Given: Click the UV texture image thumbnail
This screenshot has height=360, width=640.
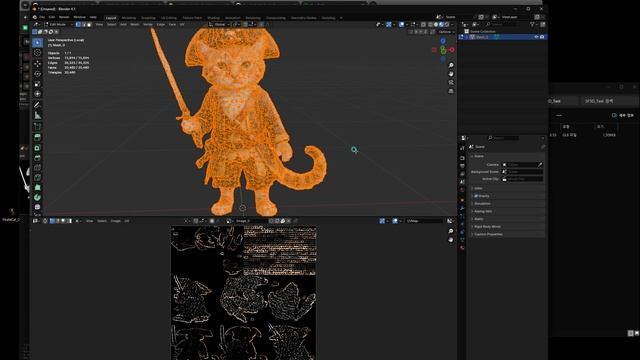Looking at the screenshot, I should point(243,293).
